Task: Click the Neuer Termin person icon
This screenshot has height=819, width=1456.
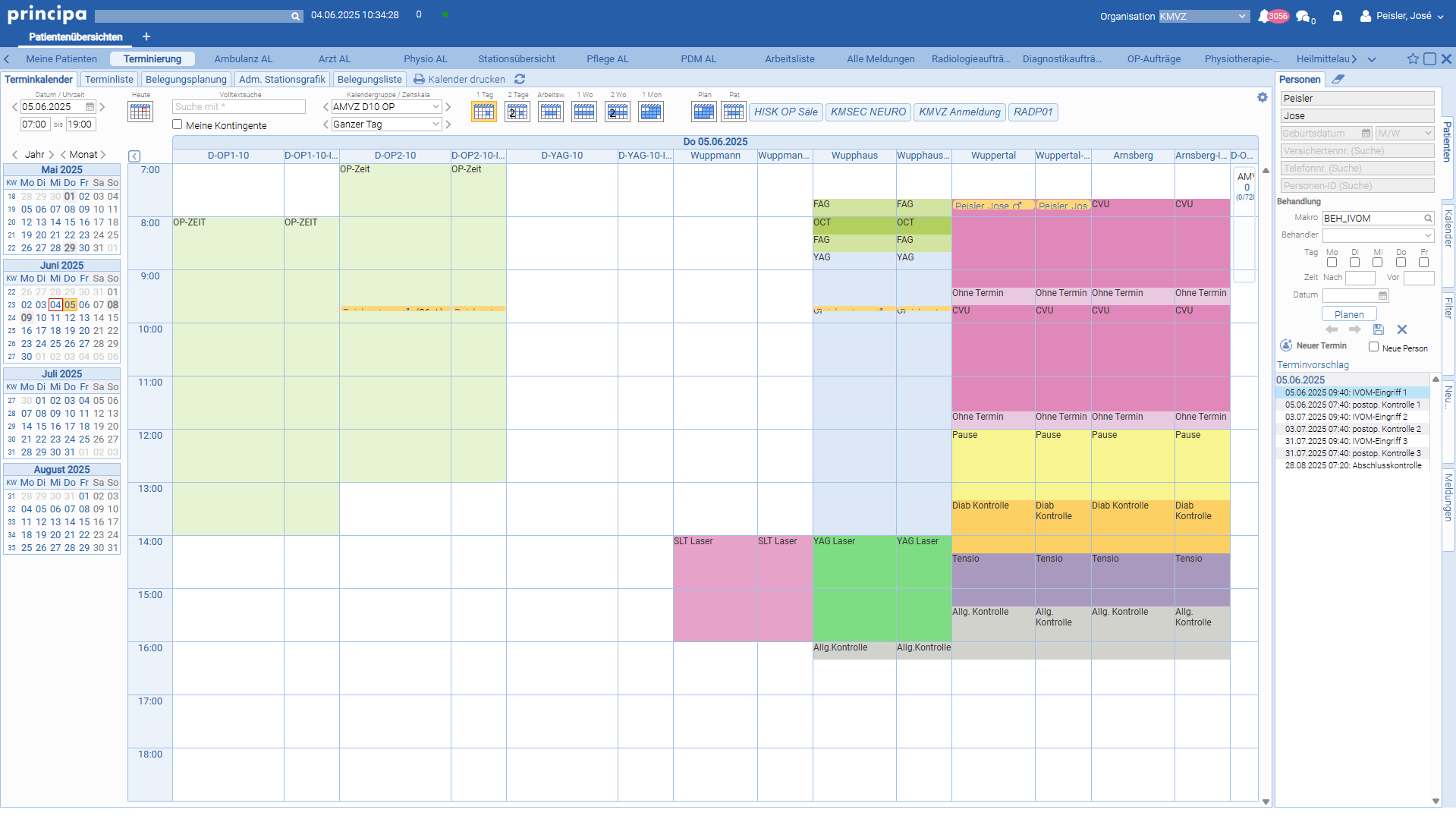Action: (x=1286, y=345)
